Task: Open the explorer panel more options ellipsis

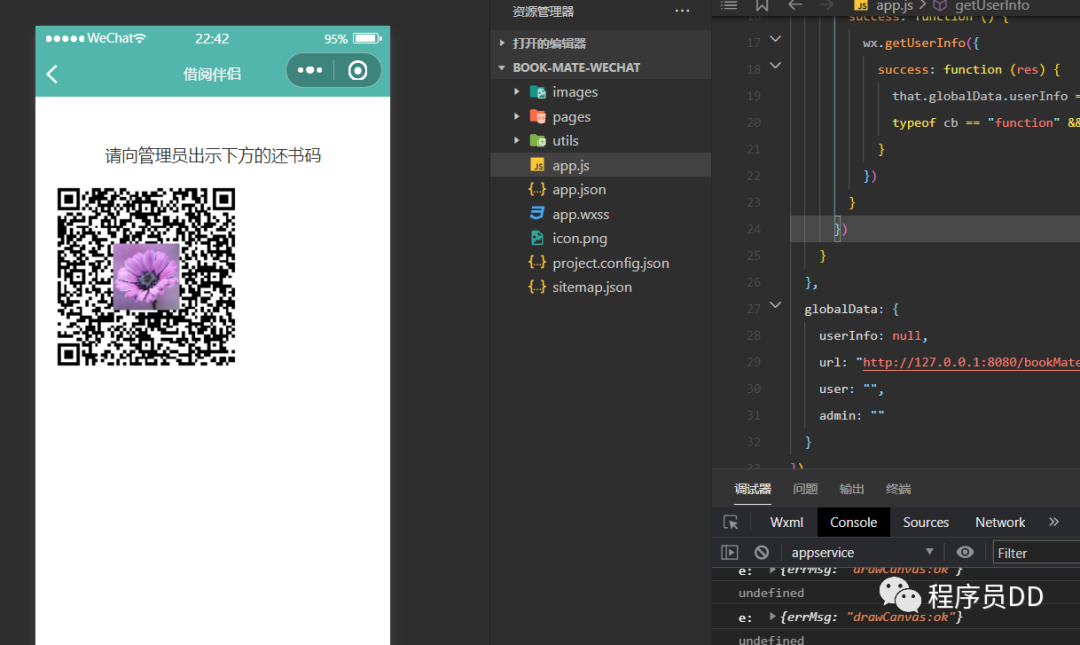Action: [x=682, y=11]
